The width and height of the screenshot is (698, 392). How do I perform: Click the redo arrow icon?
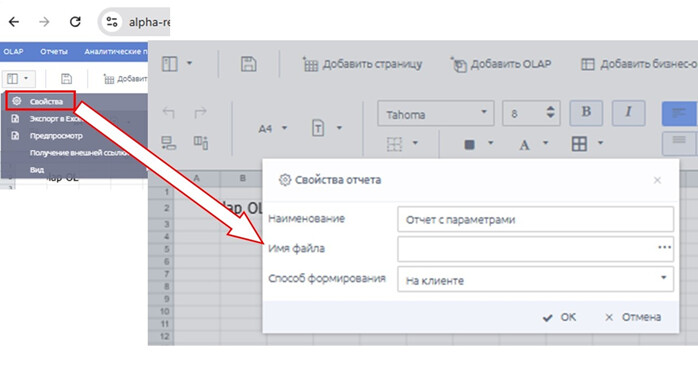click(200, 112)
